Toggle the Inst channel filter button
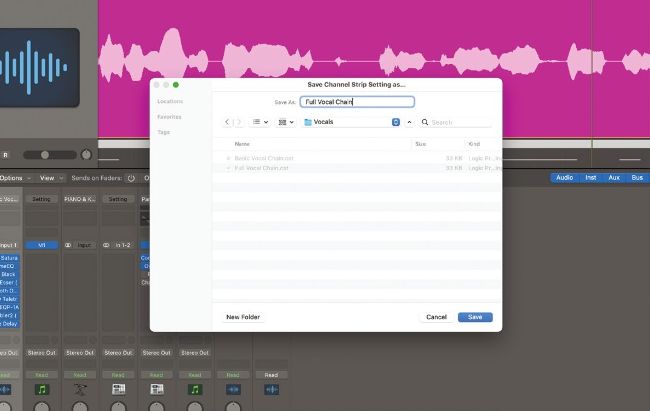This screenshot has height=411, width=650. (590, 178)
